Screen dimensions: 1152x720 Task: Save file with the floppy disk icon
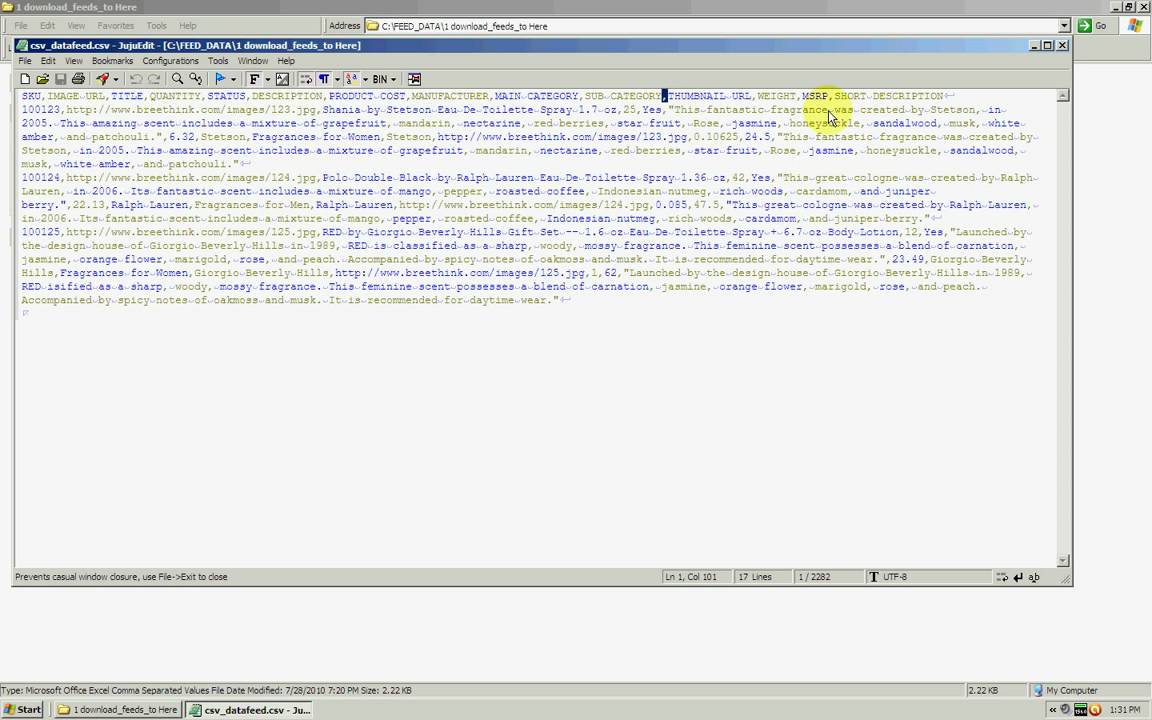60,79
